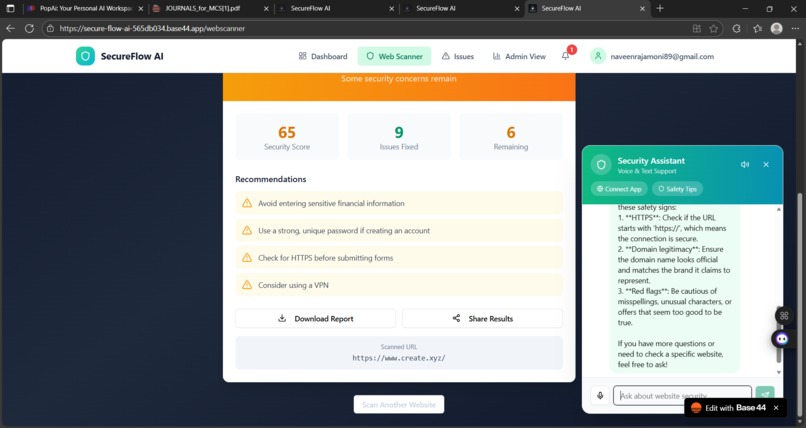Reload the current page

pos(29,29)
